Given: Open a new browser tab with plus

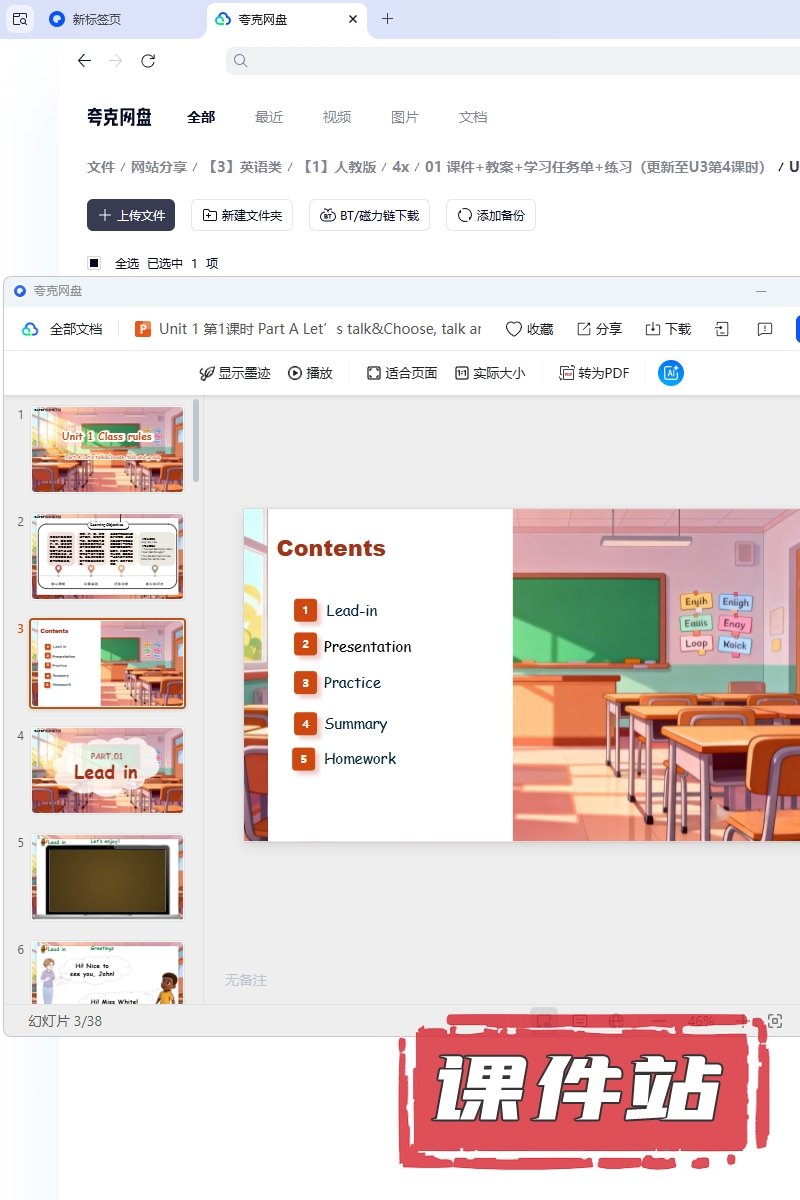Looking at the screenshot, I should pos(388,19).
